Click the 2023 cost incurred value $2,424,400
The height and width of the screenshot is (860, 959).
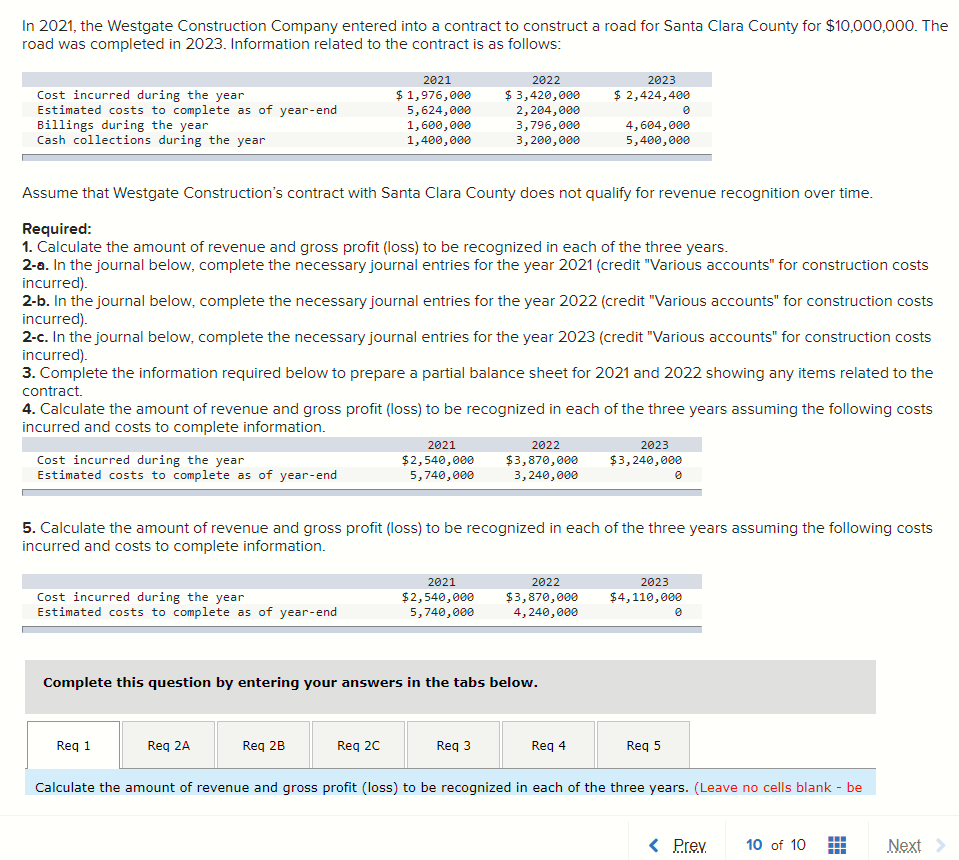tap(652, 95)
